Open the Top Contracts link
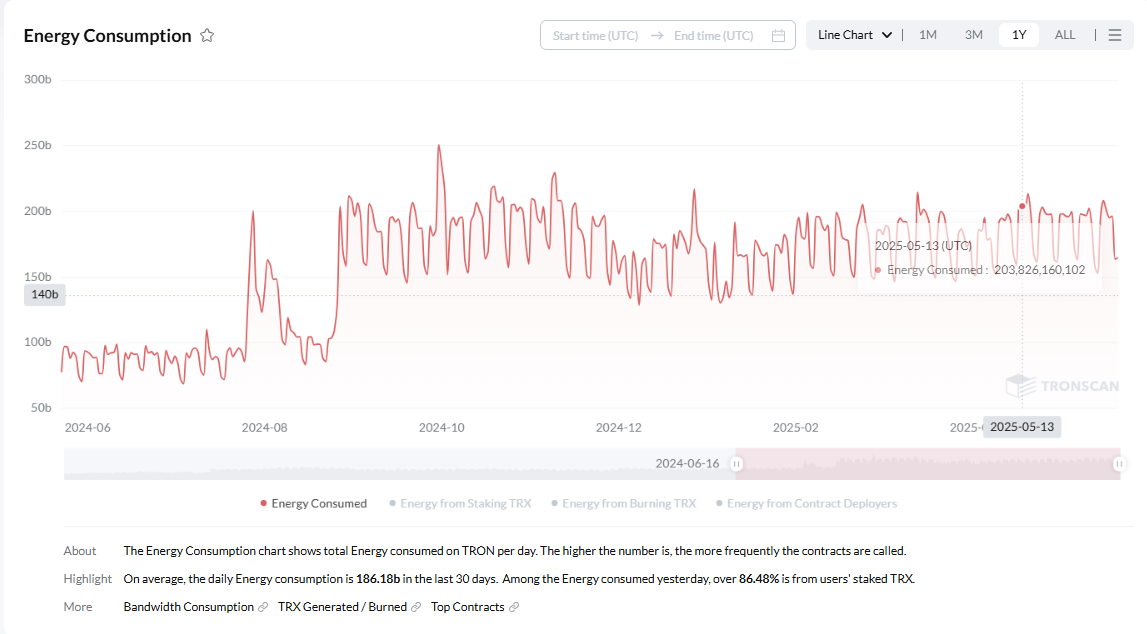Viewport: 1147px width, 634px height. point(468,607)
